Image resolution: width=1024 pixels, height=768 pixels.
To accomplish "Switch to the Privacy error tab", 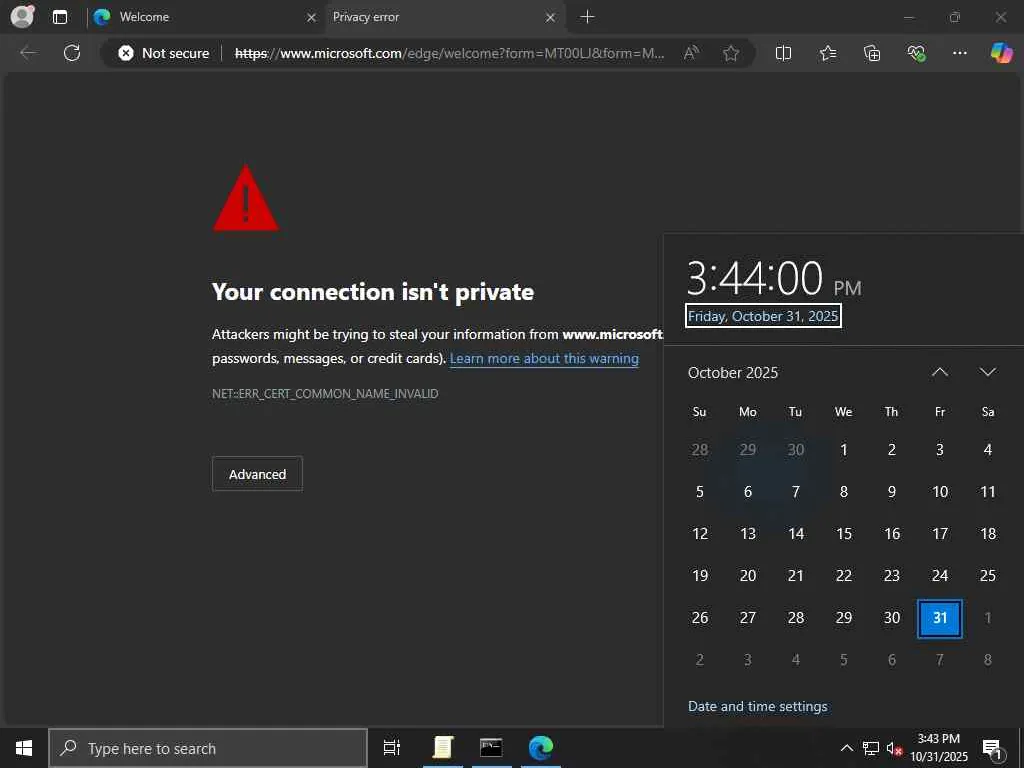I will pyautogui.click(x=444, y=17).
